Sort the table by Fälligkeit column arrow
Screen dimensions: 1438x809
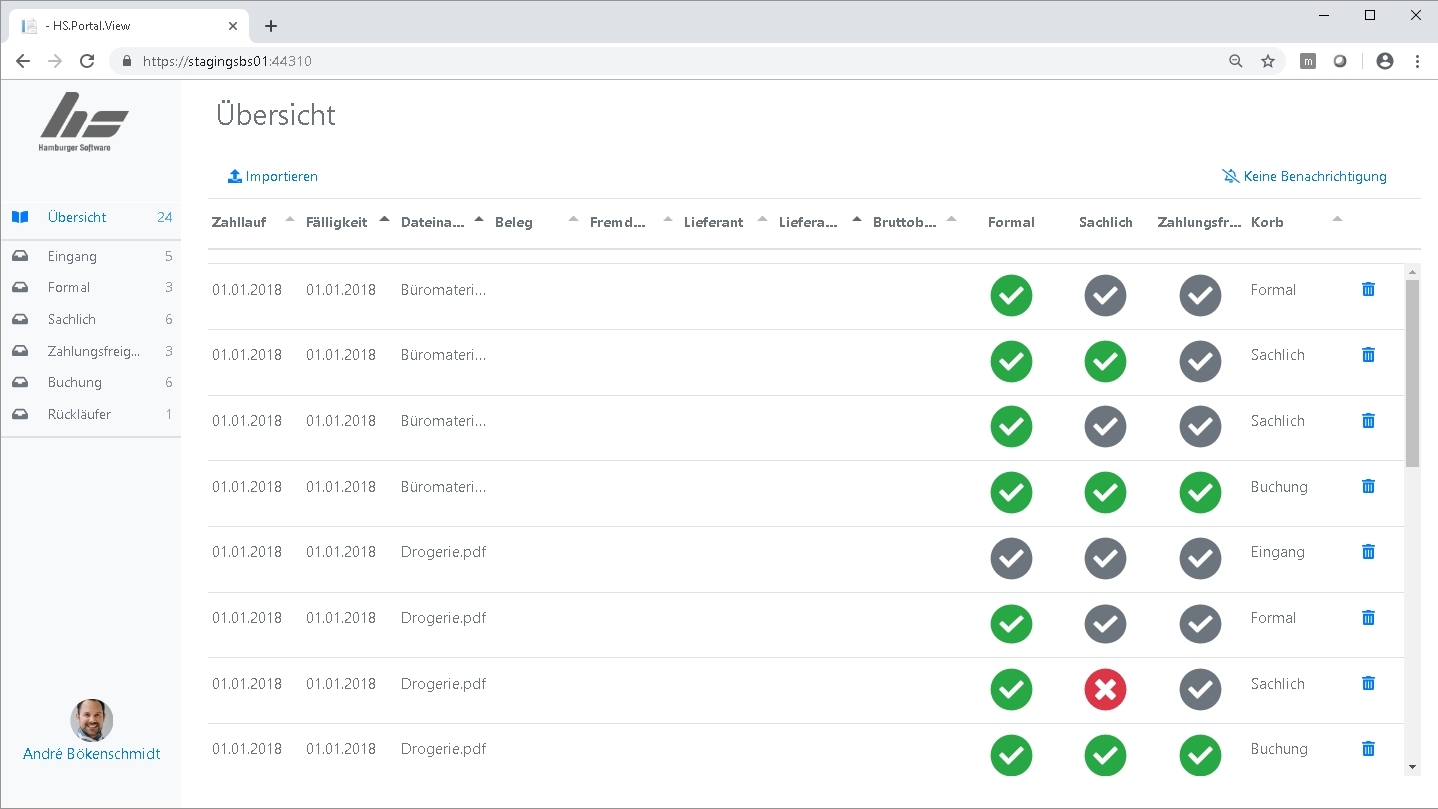point(384,219)
